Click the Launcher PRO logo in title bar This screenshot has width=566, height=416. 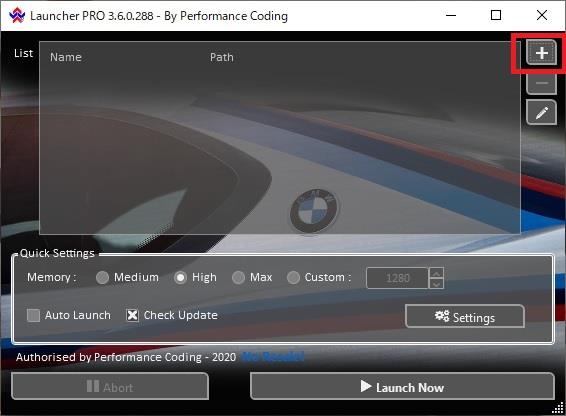tap(17, 16)
